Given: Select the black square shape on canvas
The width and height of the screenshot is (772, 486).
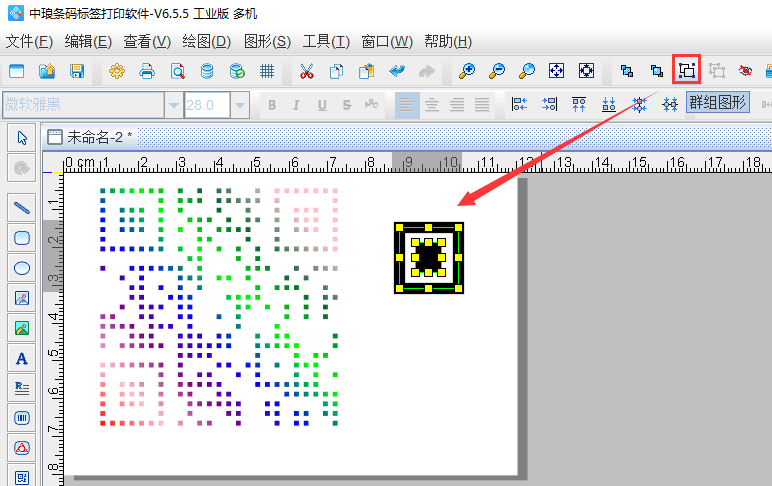Looking at the screenshot, I should [x=429, y=257].
